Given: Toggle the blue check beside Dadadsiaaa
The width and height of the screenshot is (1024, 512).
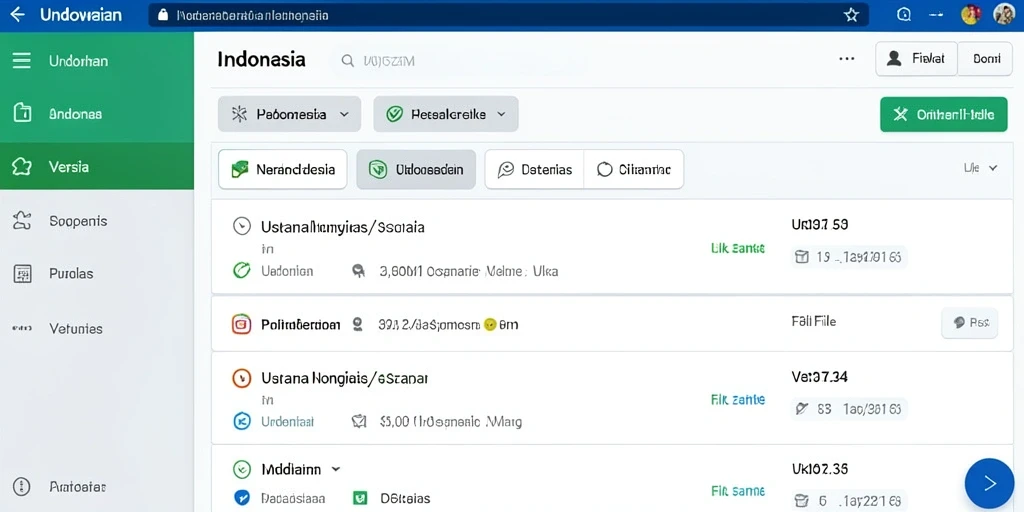Looking at the screenshot, I should point(242,498).
